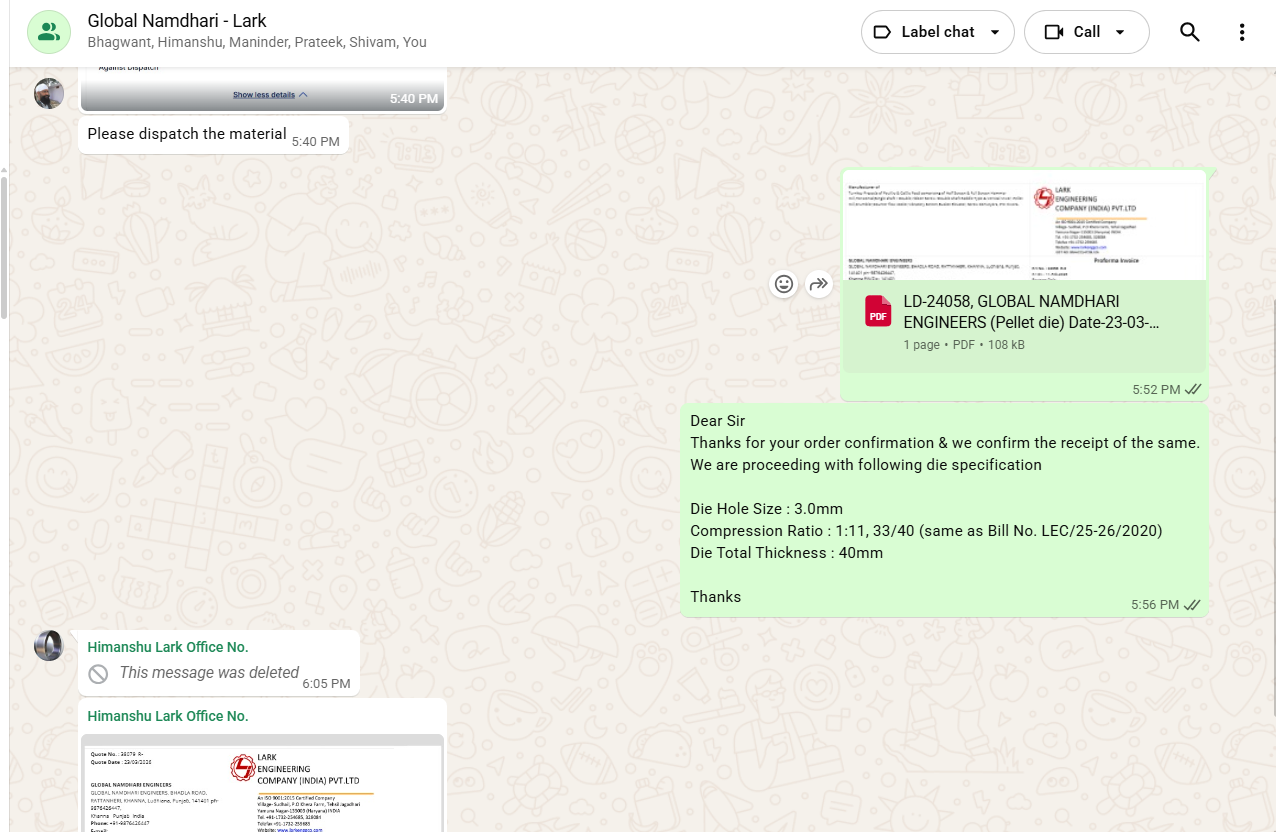The image size is (1276, 832).
Task: Click Himanshu Lark Office No. sender name on deleted message
Action: tap(168, 647)
